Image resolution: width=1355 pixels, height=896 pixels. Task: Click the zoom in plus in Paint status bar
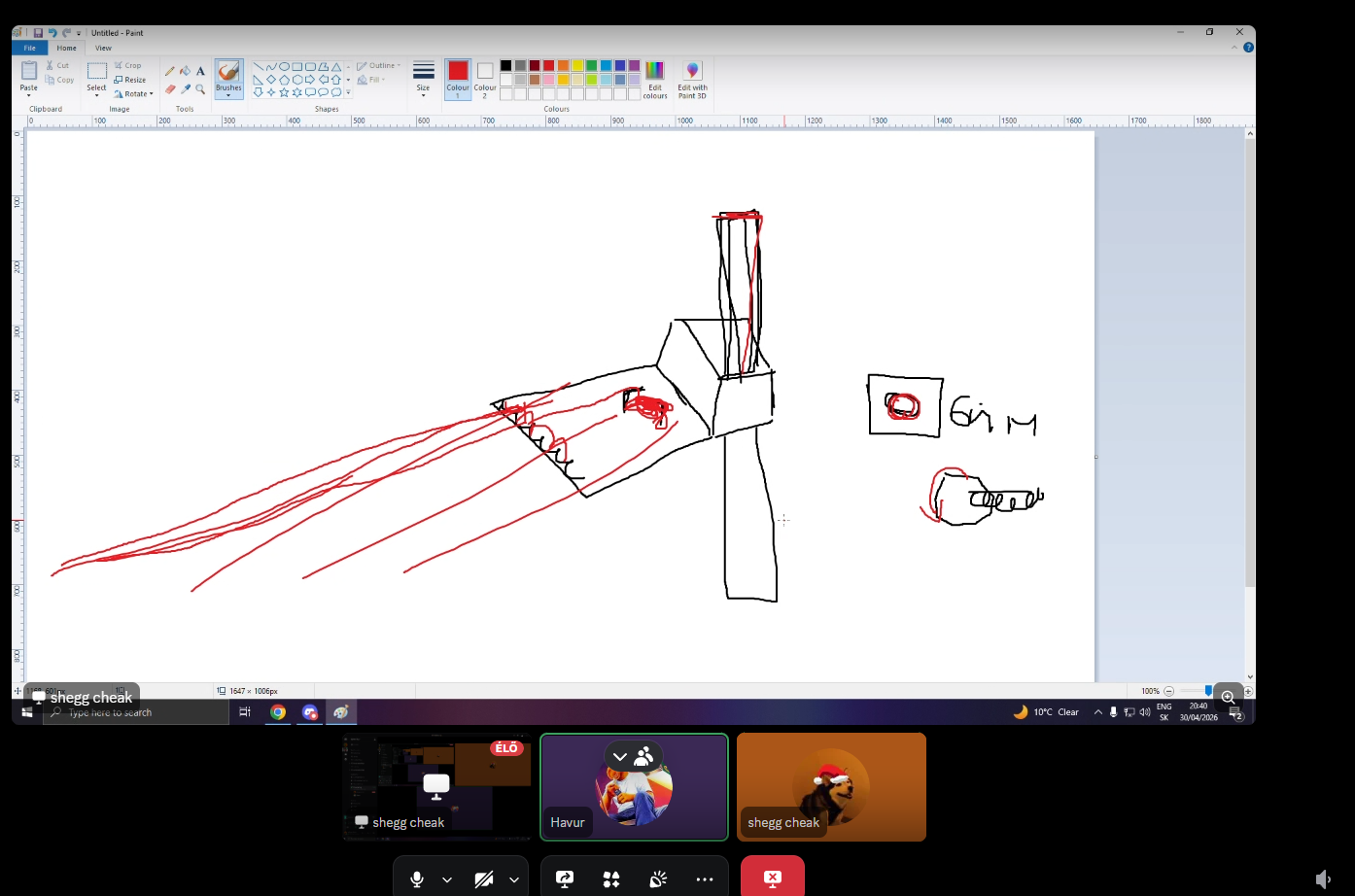[1248, 691]
